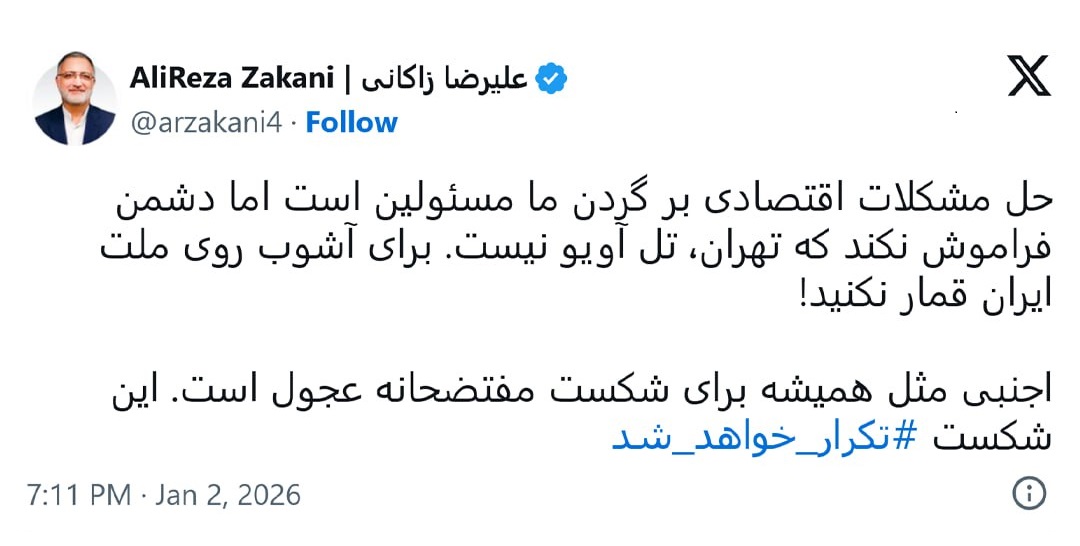Image resolution: width=1080 pixels, height=546 pixels.
Task: Click the X logo icon
Action: (1029, 77)
